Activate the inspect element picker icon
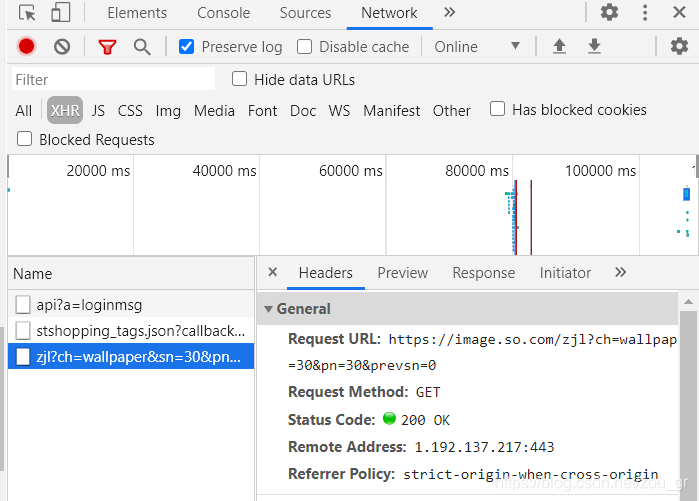The image size is (699, 501). point(27,12)
